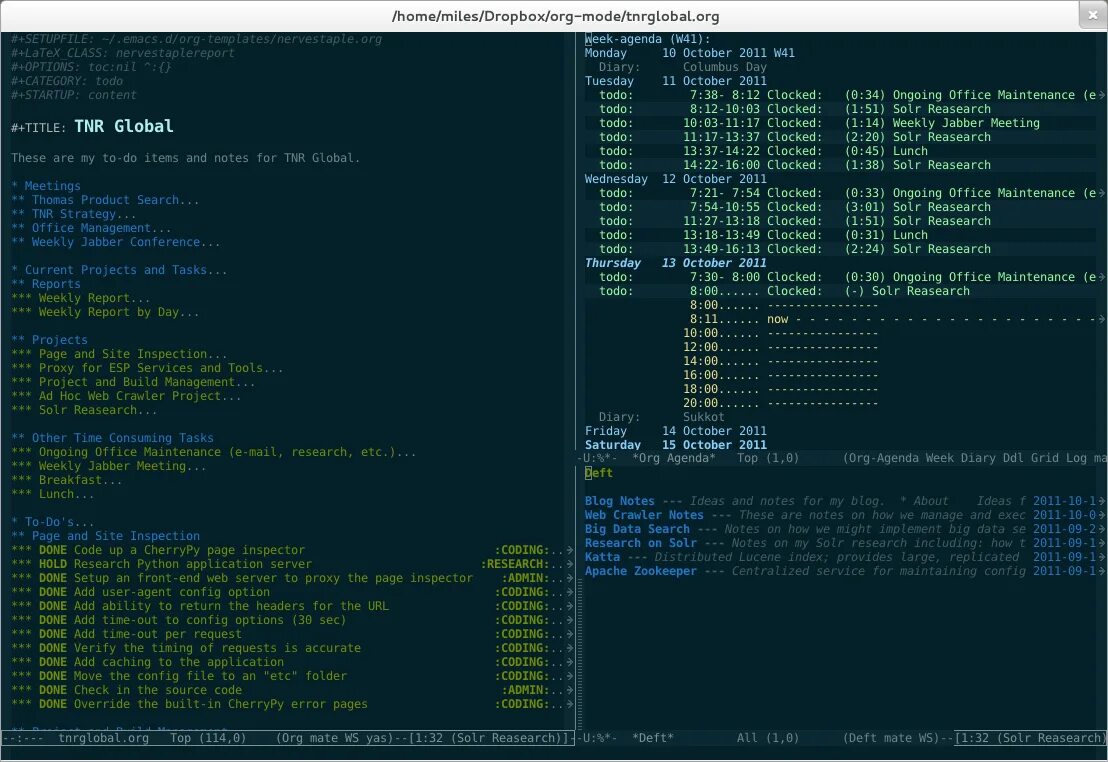Screen dimensions: 1108x762
Task: Expand the To-Do's heading
Action: [53, 522]
